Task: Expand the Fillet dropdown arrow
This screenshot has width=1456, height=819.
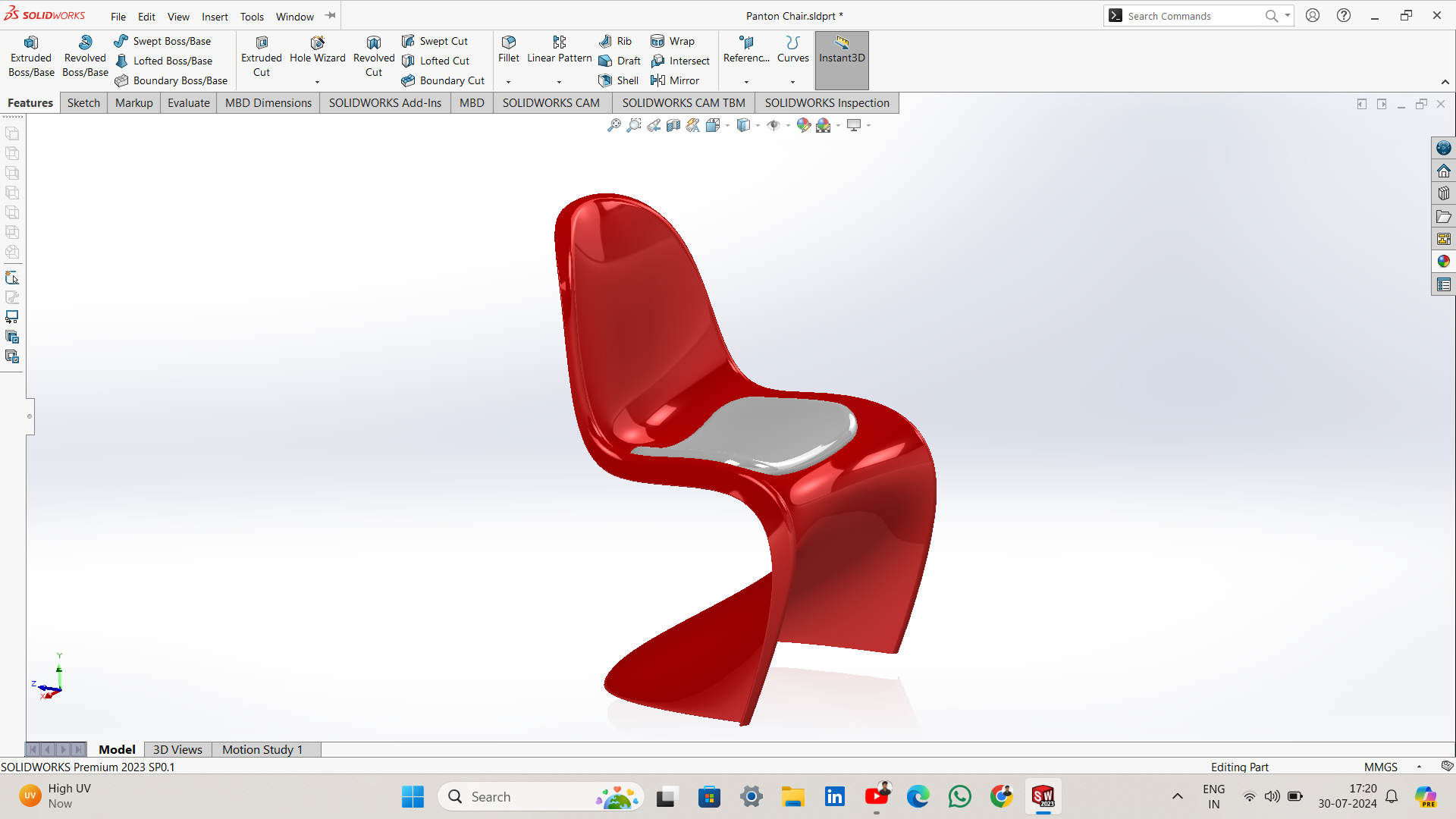Action: (x=509, y=81)
